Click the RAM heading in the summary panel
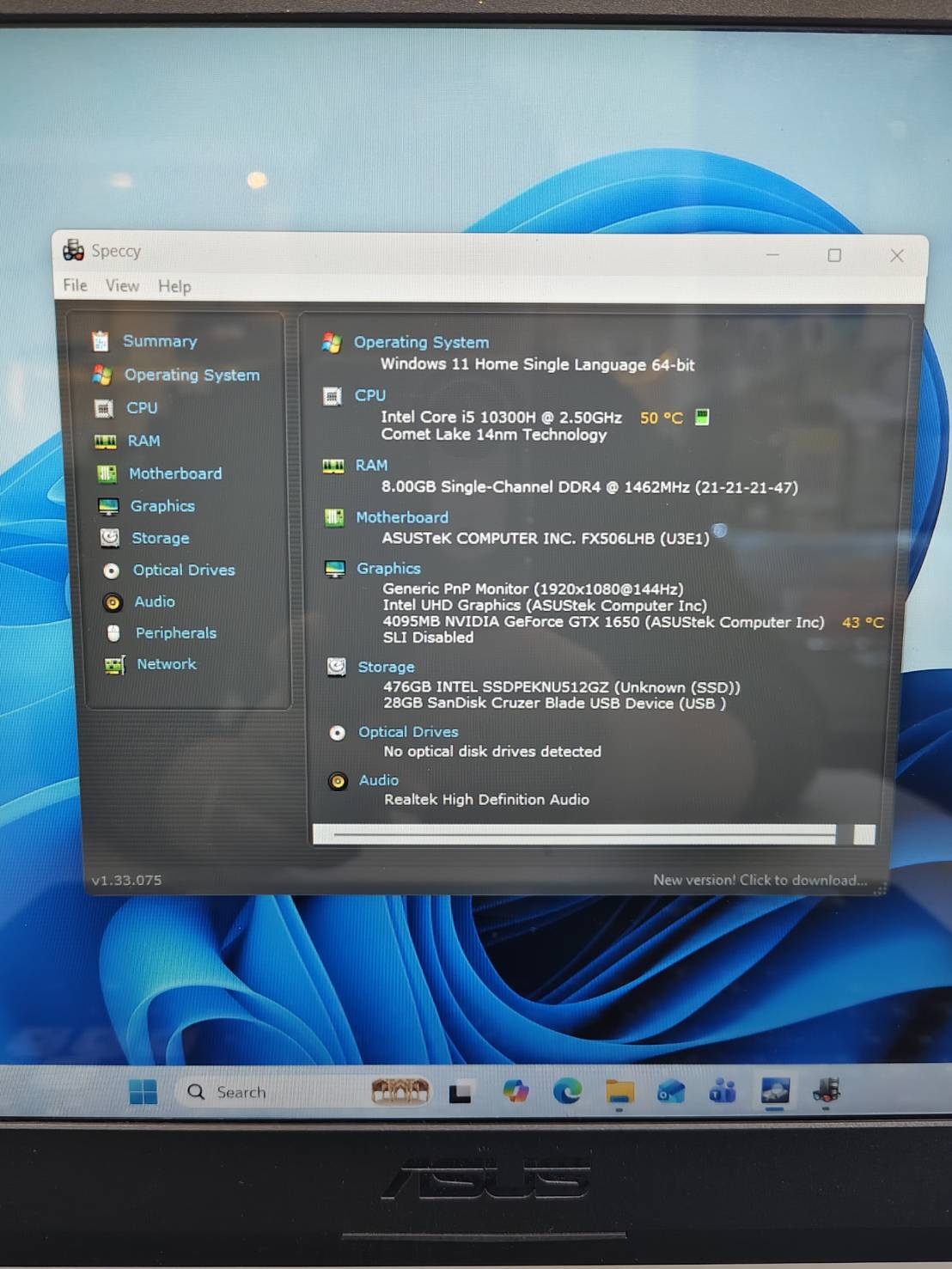The image size is (952, 1269). pyautogui.click(x=372, y=465)
